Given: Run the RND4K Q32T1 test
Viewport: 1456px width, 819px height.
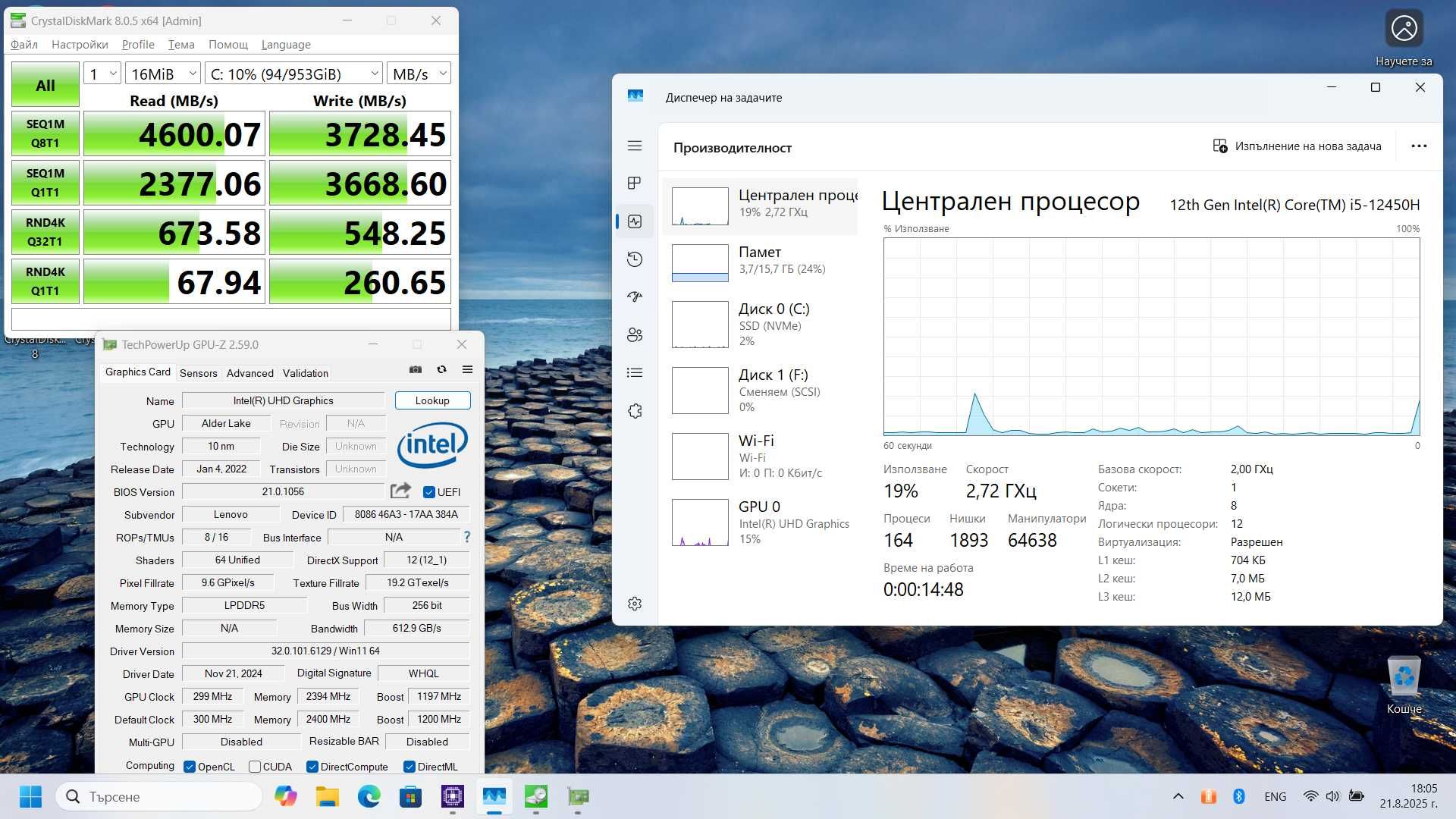Looking at the screenshot, I should [x=45, y=232].
